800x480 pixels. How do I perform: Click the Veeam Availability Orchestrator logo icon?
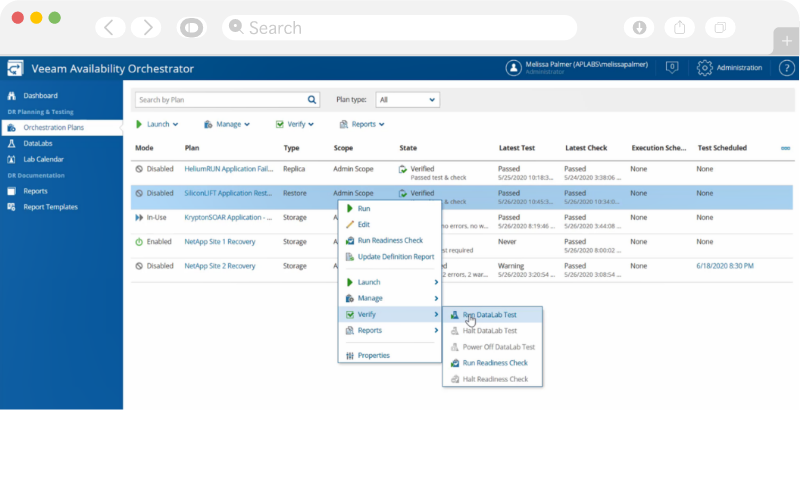(x=15, y=68)
